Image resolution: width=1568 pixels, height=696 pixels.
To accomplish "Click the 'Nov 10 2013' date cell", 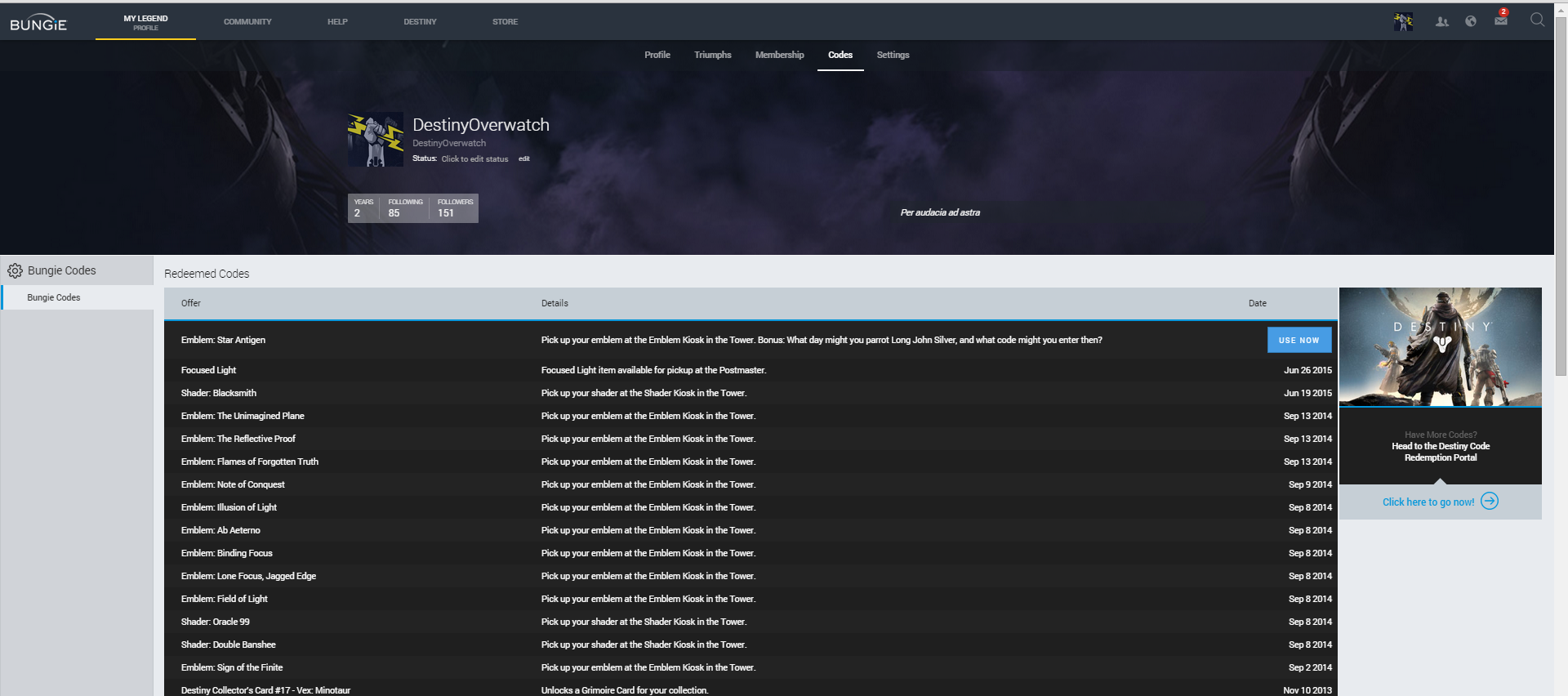I will click(1307, 690).
